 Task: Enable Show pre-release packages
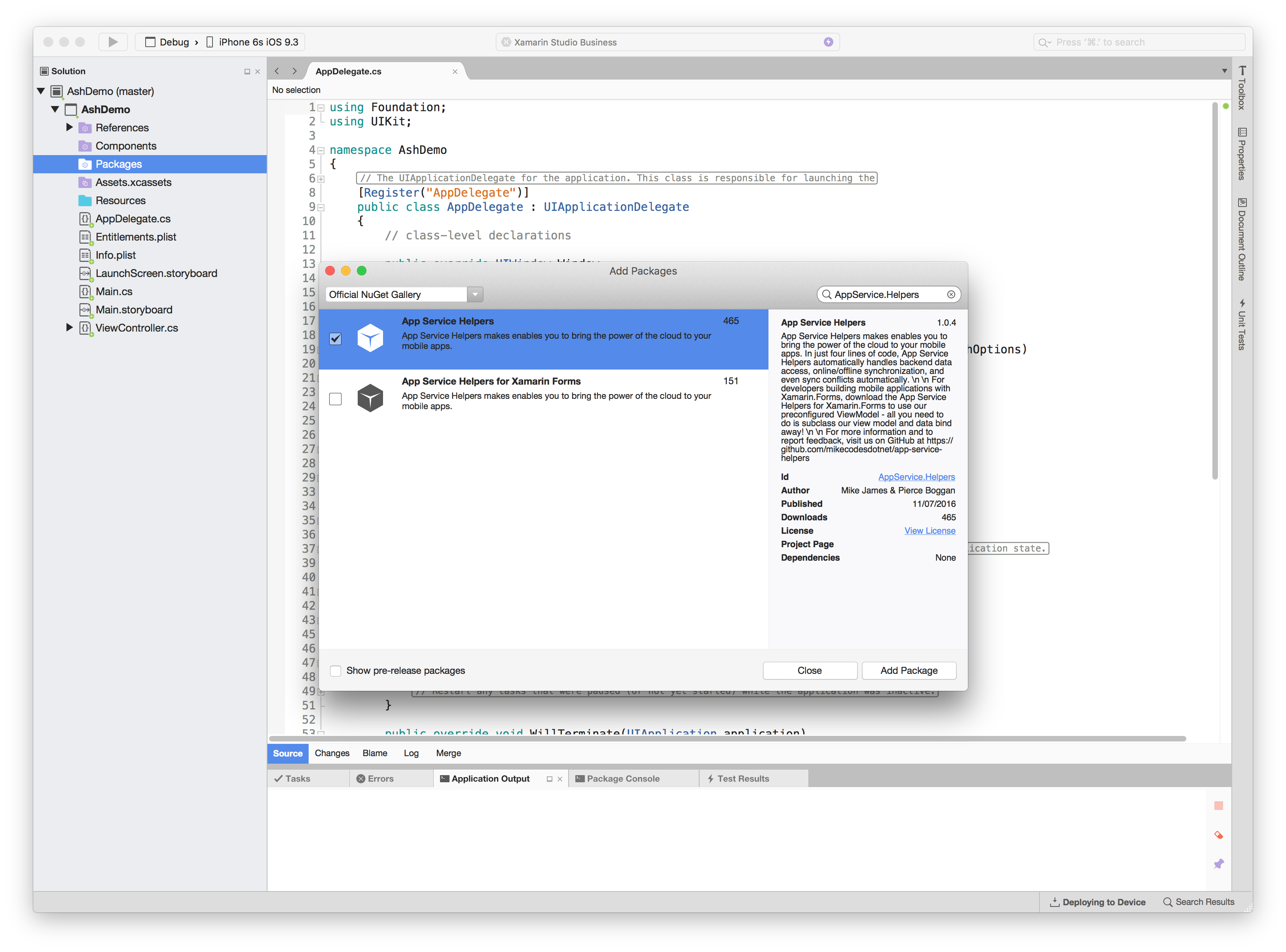pyautogui.click(x=335, y=670)
